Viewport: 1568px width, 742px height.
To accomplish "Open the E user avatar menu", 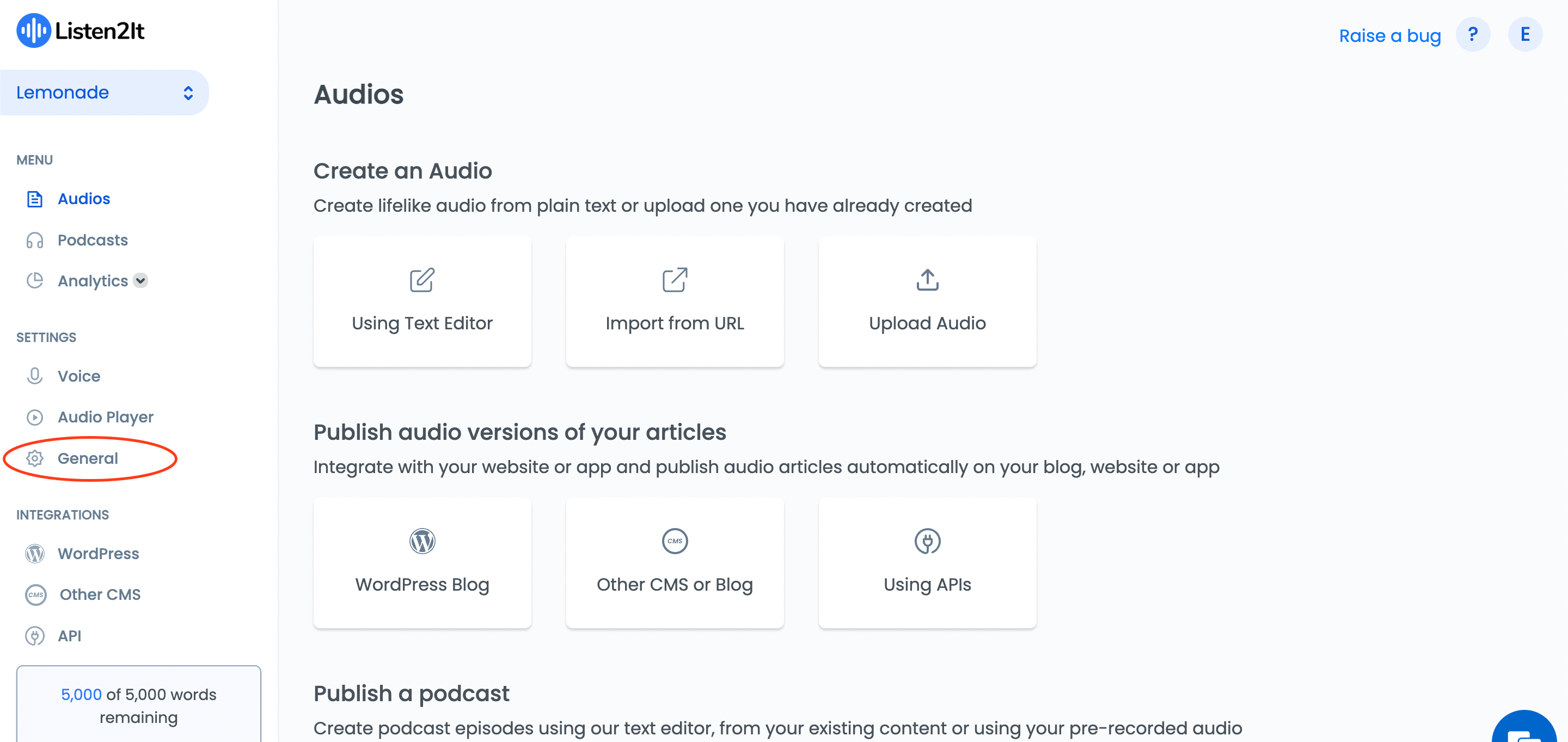I will tap(1525, 35).
